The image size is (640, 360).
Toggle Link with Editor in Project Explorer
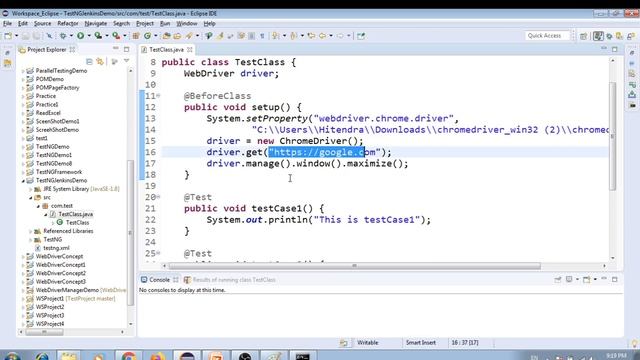point(100,61)
